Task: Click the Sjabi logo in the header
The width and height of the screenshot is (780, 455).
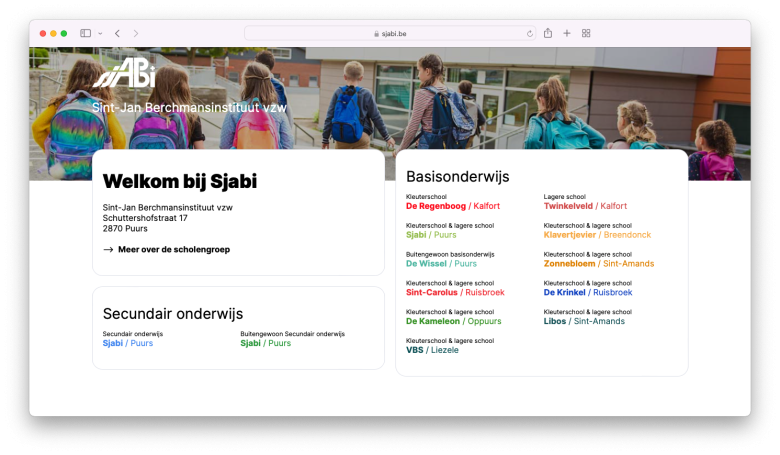Action: [124, 73]
